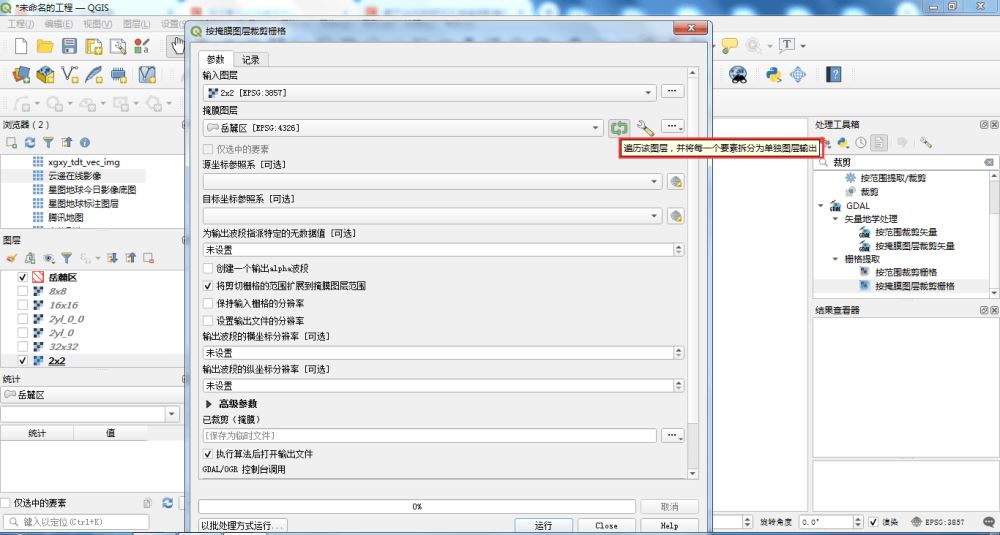Click the 运行 button

tap(543, 525)
